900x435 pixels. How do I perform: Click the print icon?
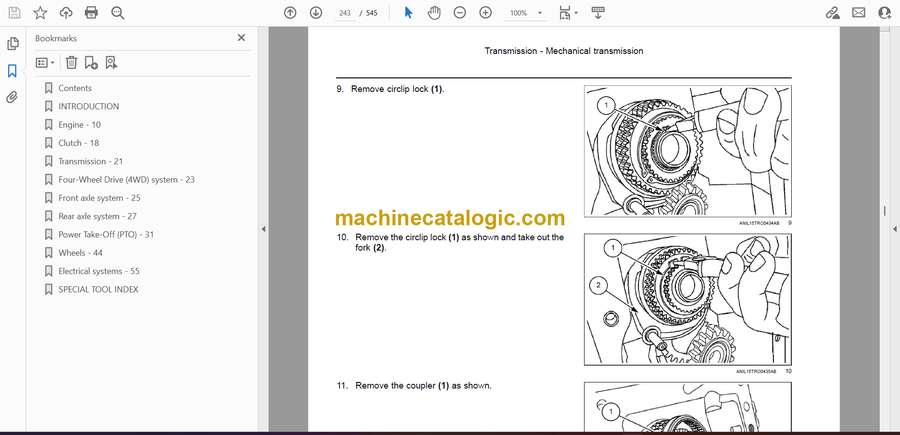pos(92,13)
